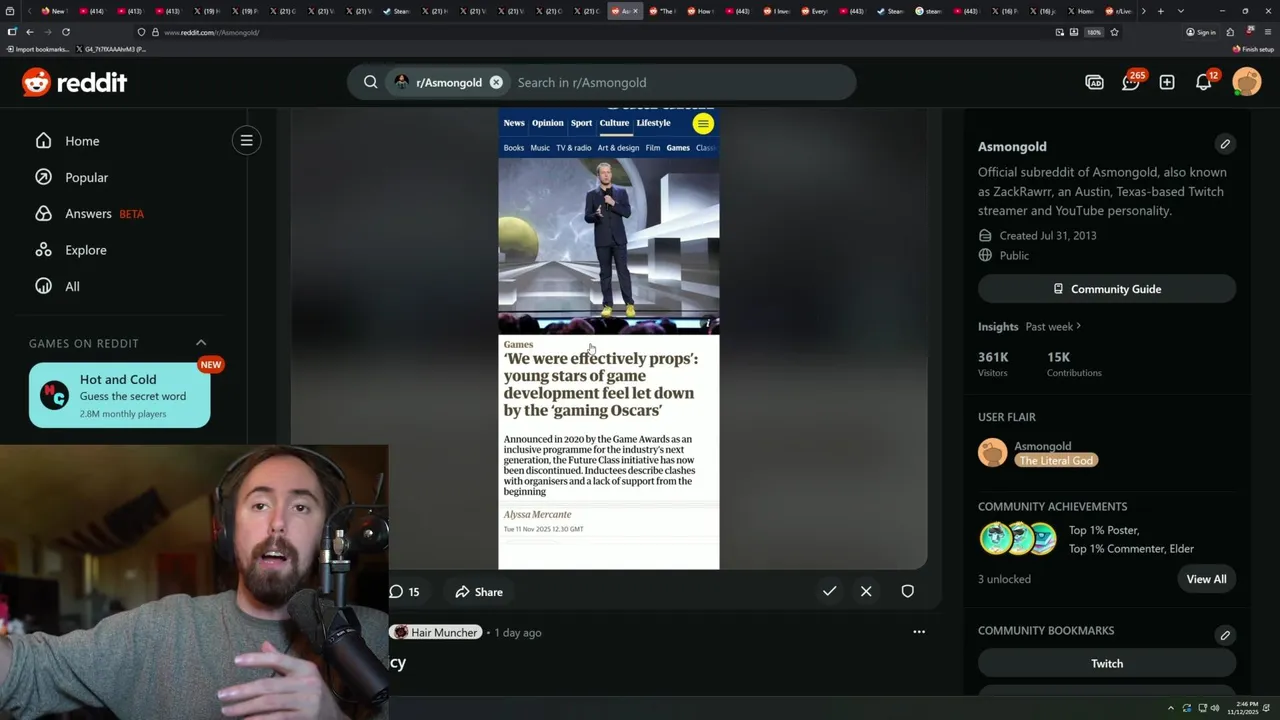The width and height of the screenshot is (1280, 720).
Task: Open the Reddit advertise icon
Action: click(x=1094, y=82)
